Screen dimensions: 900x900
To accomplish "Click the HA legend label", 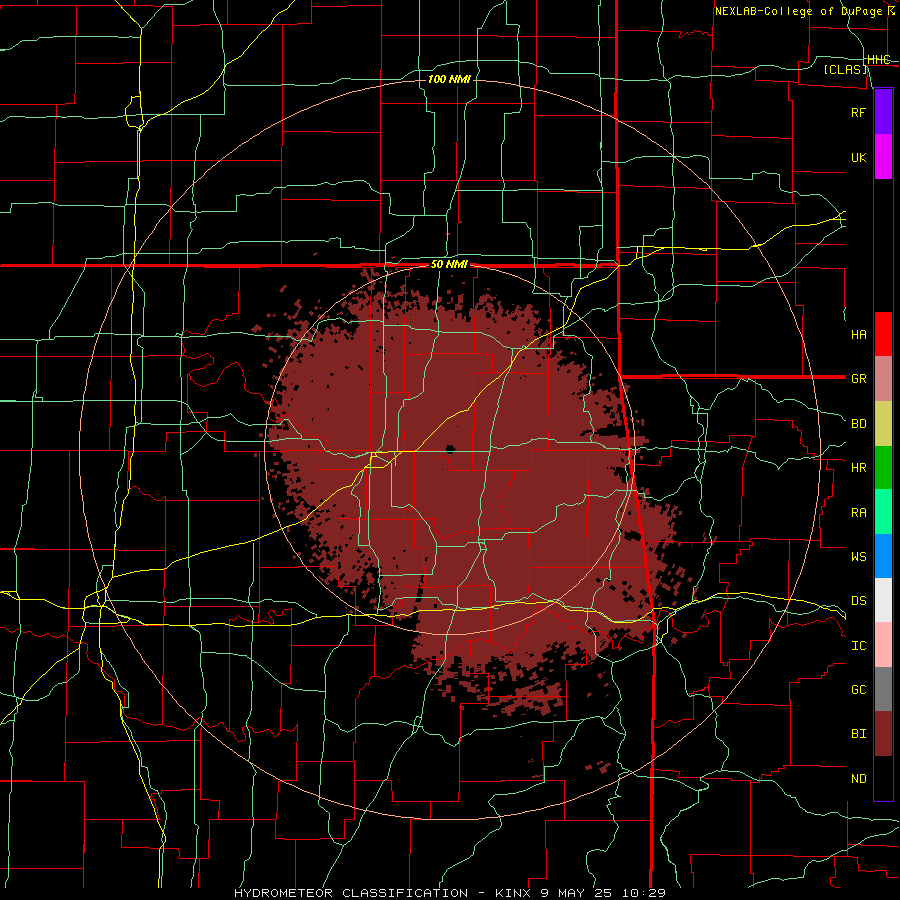I will pos(859,334).
